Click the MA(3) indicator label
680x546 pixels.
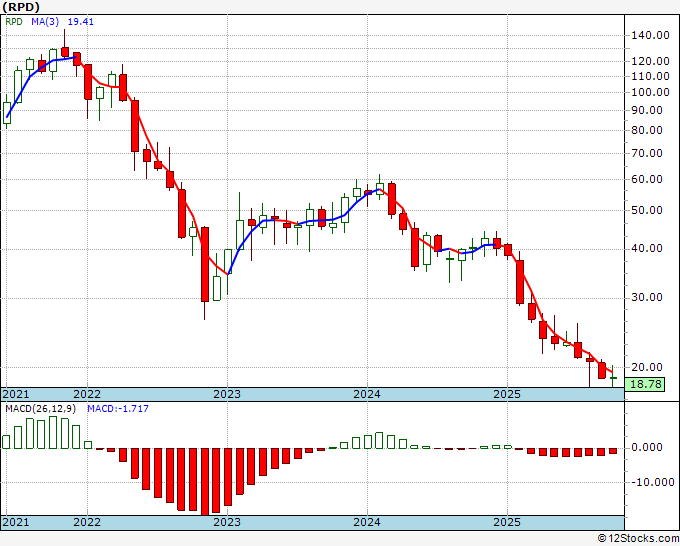pyautogui.click(x=45, y=22)
